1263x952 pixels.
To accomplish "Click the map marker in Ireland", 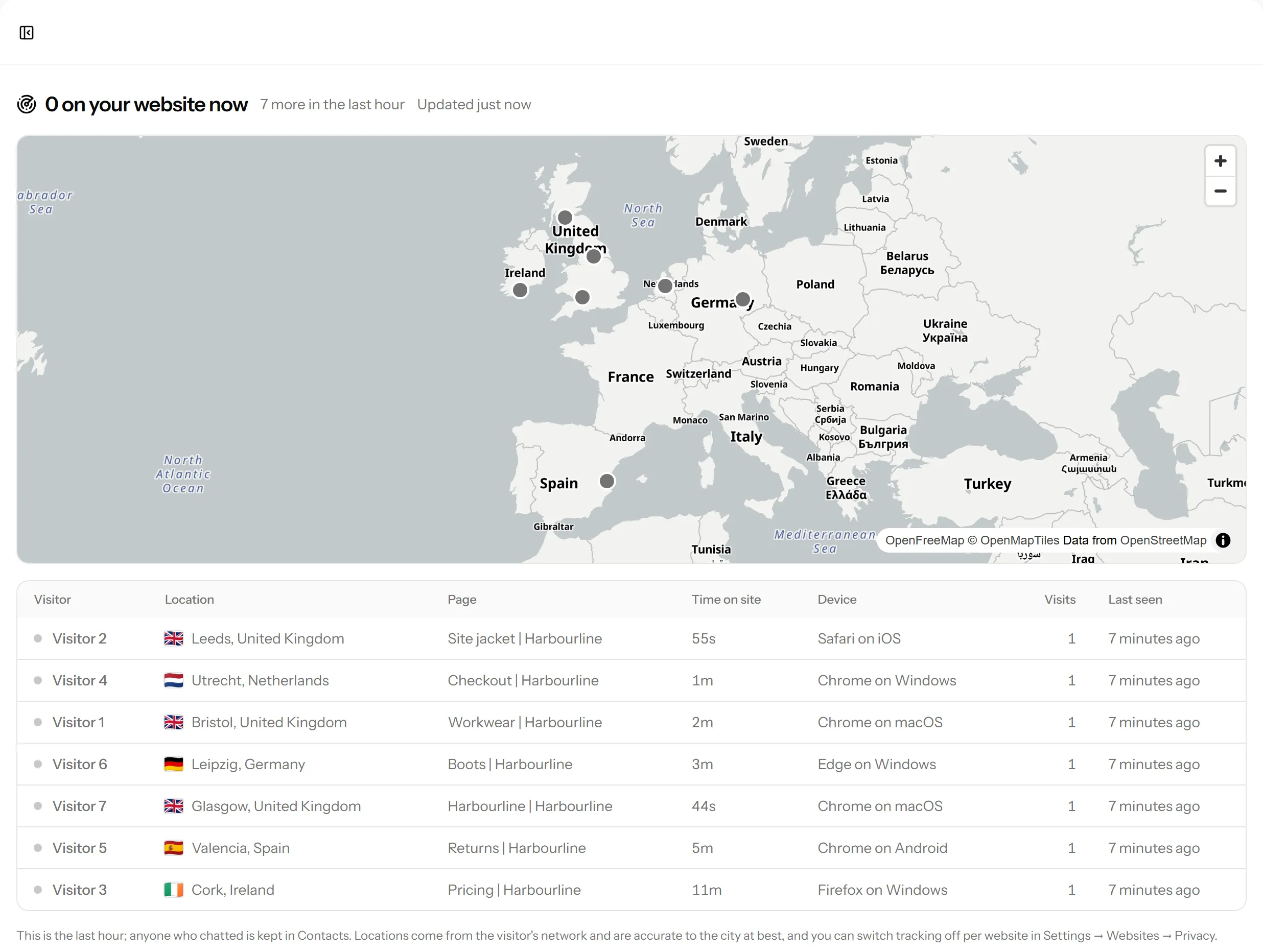I will click(x=520, y=291).
